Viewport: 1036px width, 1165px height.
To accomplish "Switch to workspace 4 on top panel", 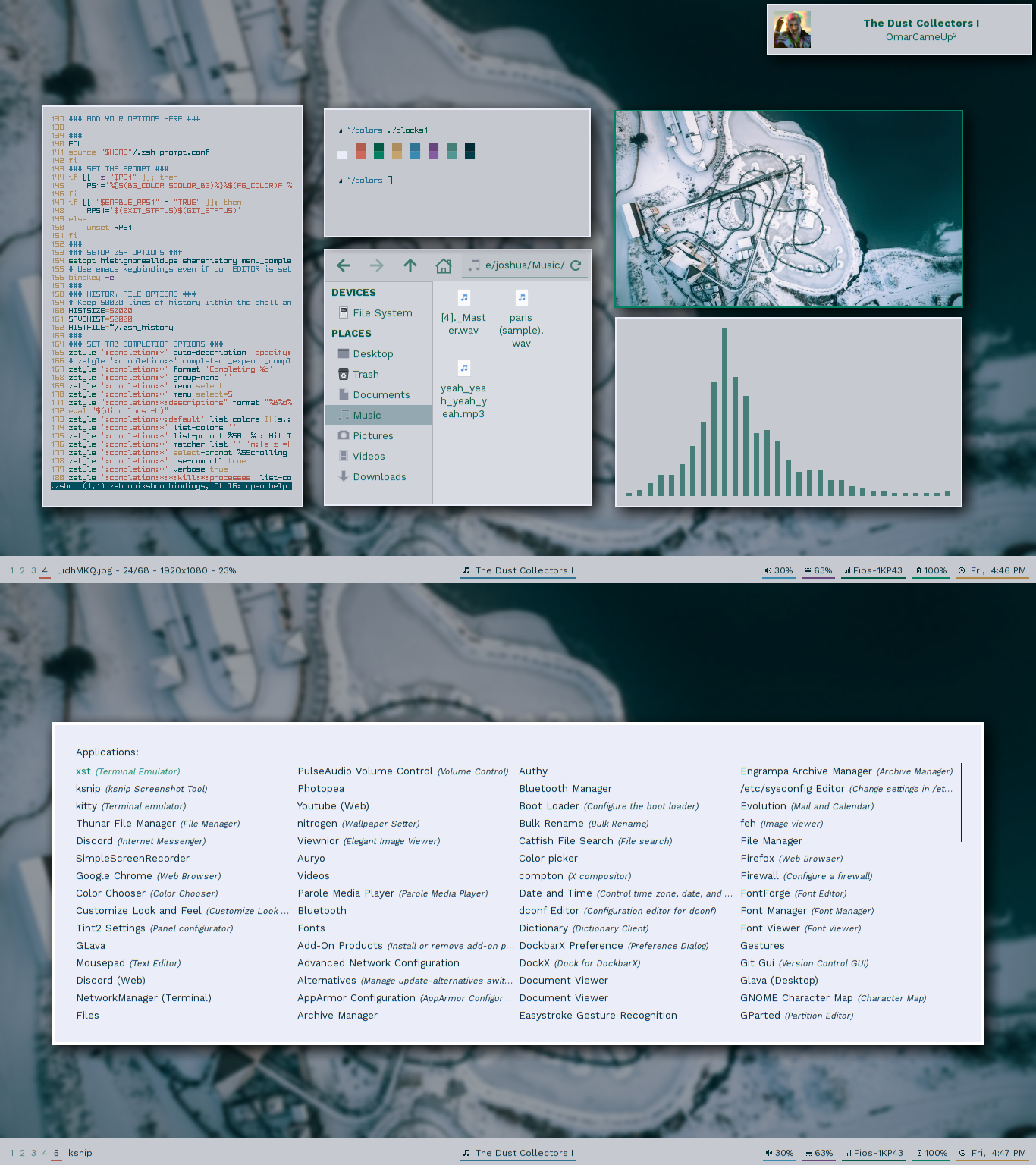I will click(x=45, y=570).
